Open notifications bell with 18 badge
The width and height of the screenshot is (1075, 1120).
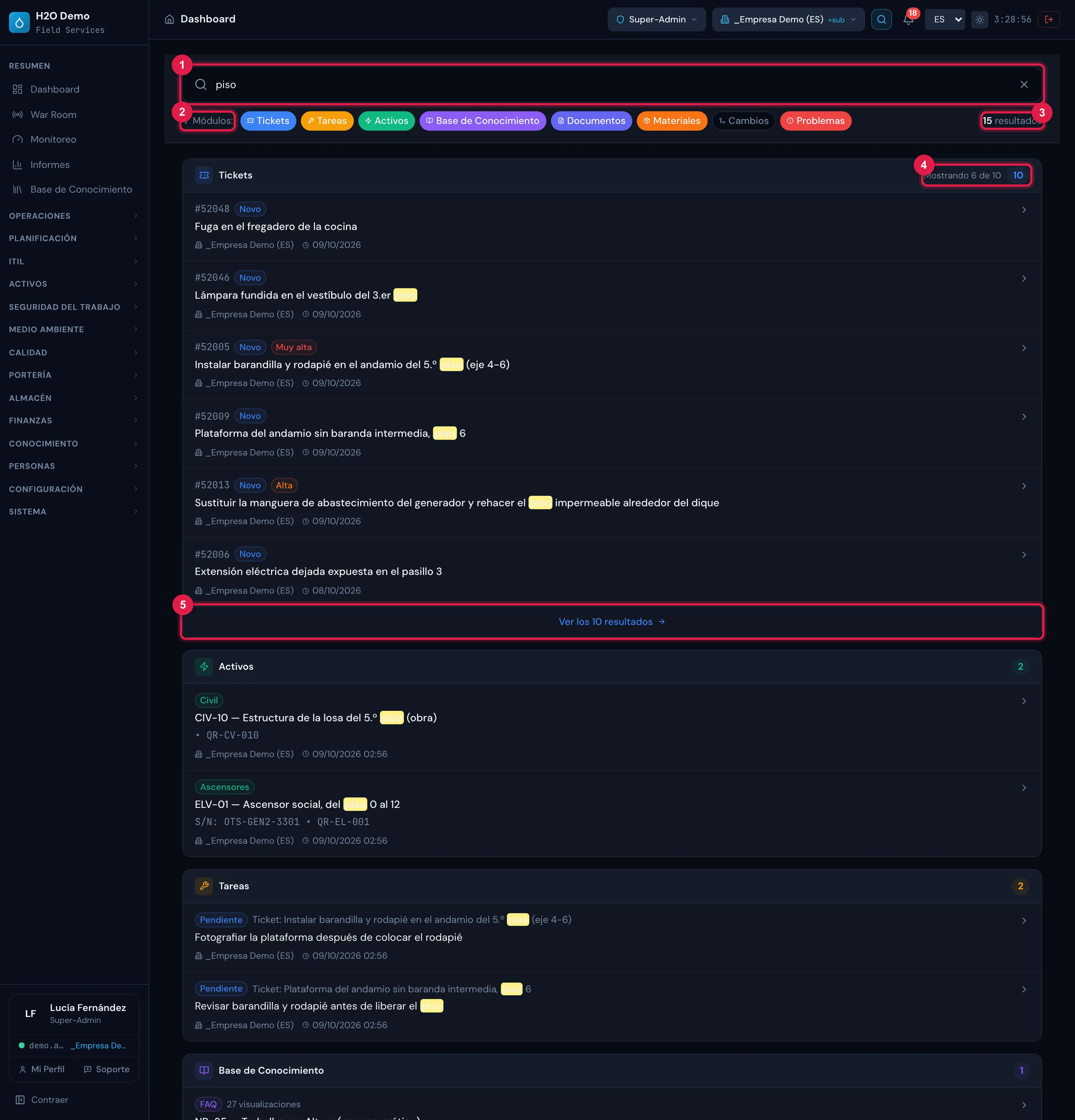909,19
